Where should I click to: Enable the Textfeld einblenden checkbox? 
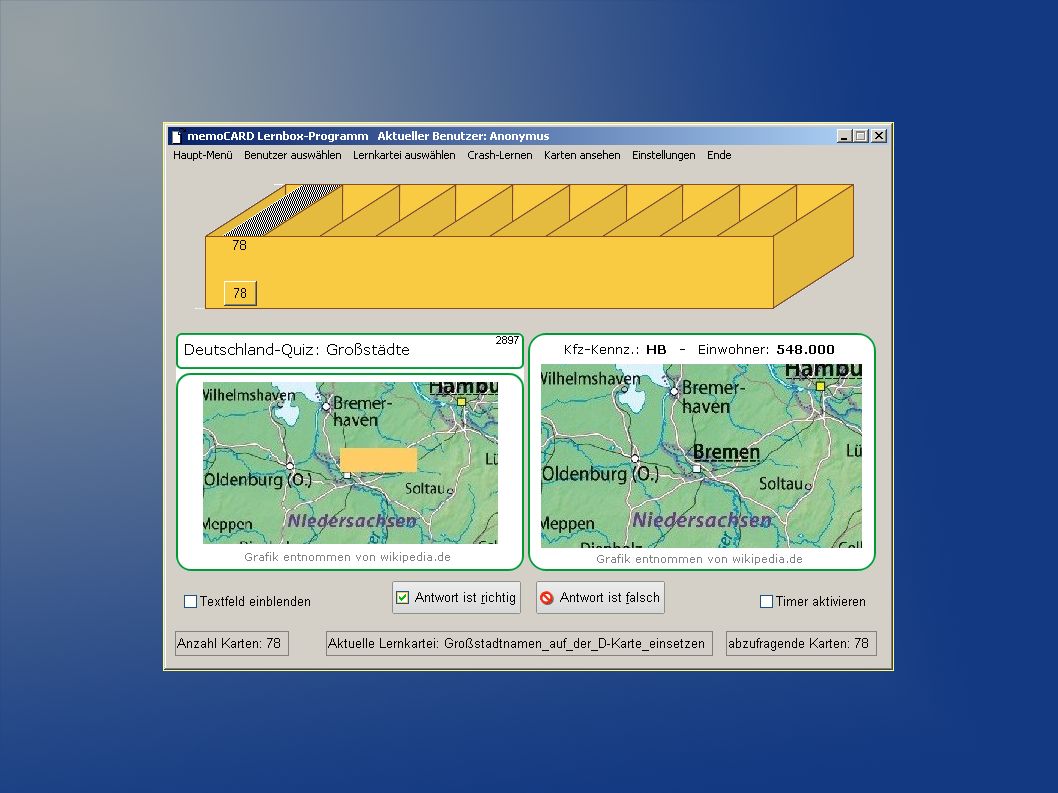coord(191,601)
